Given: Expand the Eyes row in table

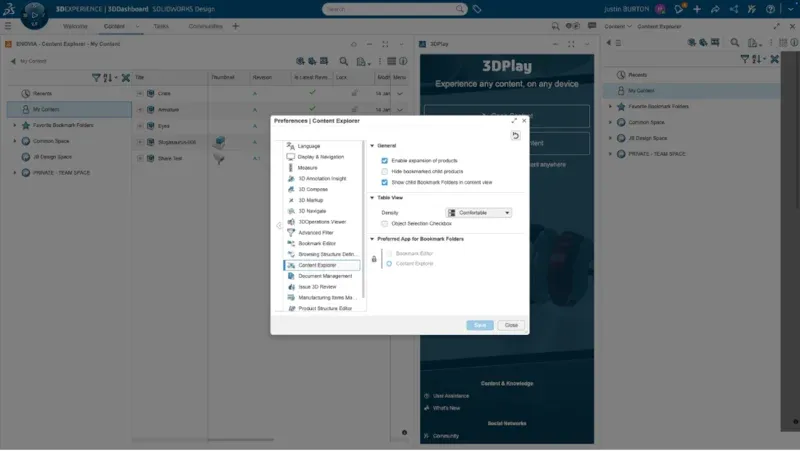Looking at the screenshot, I should click(140, 126).
